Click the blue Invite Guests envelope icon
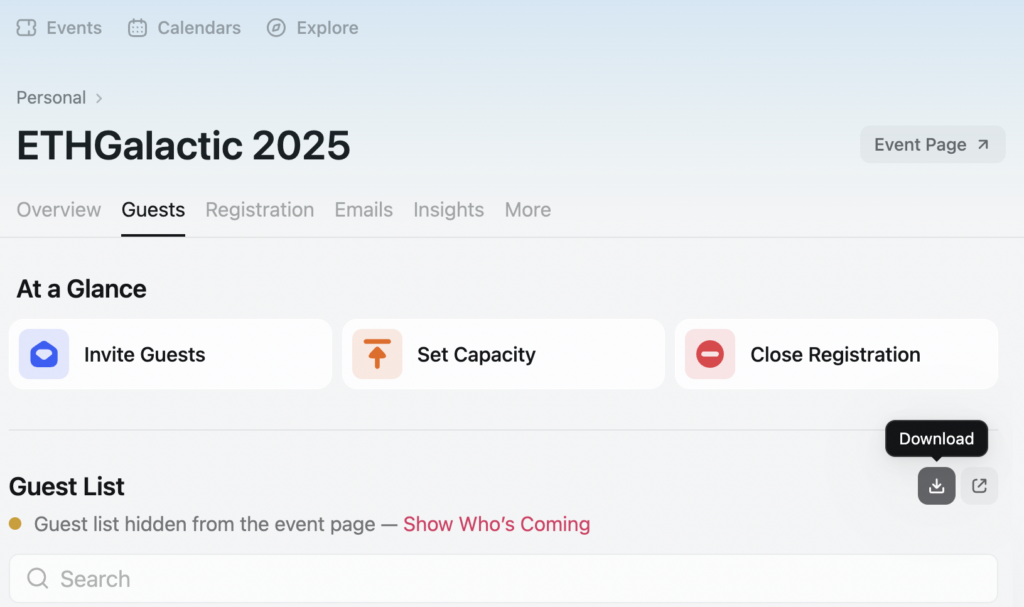The height and width of the screenshot is (607, 1024). point(44,354)
